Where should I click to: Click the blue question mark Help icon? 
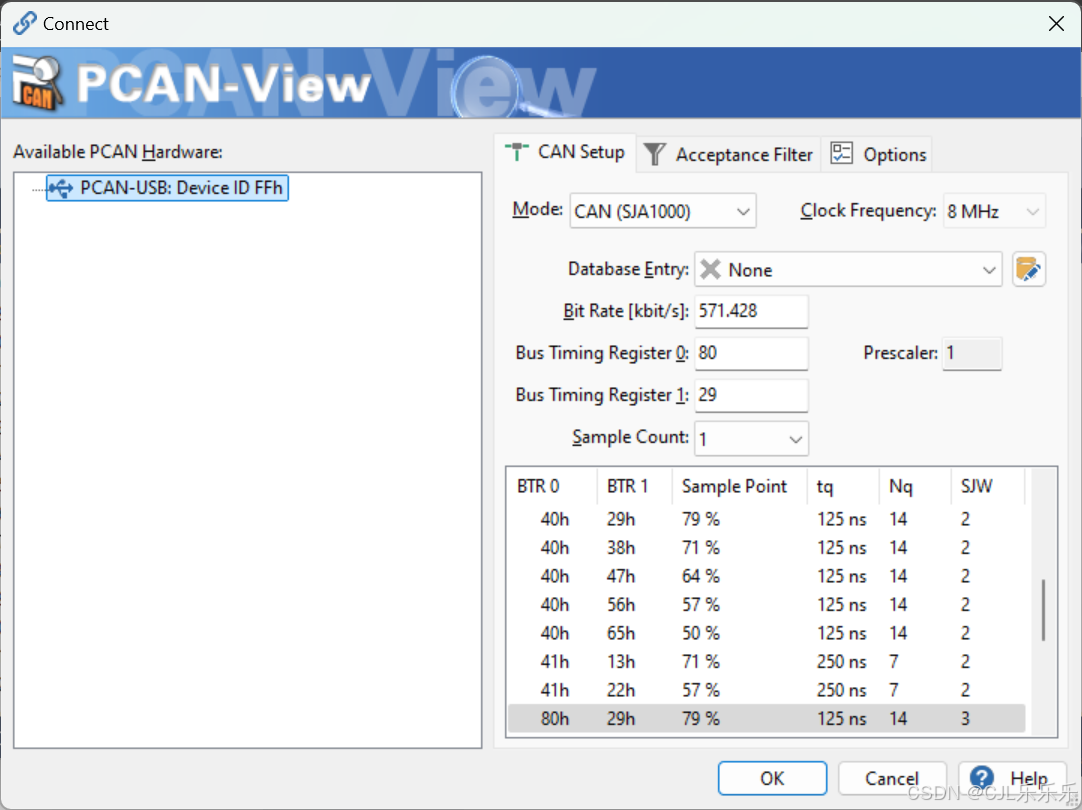click(982, 778)
